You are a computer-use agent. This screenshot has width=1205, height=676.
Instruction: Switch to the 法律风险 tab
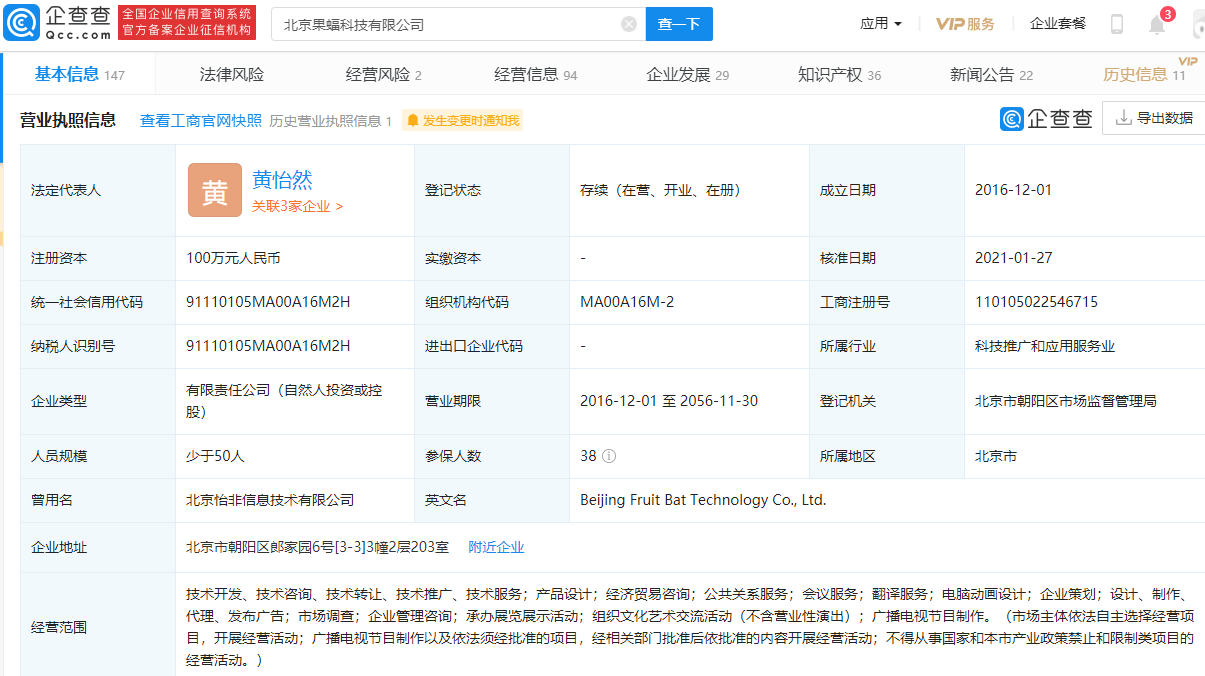click(232, 74)
